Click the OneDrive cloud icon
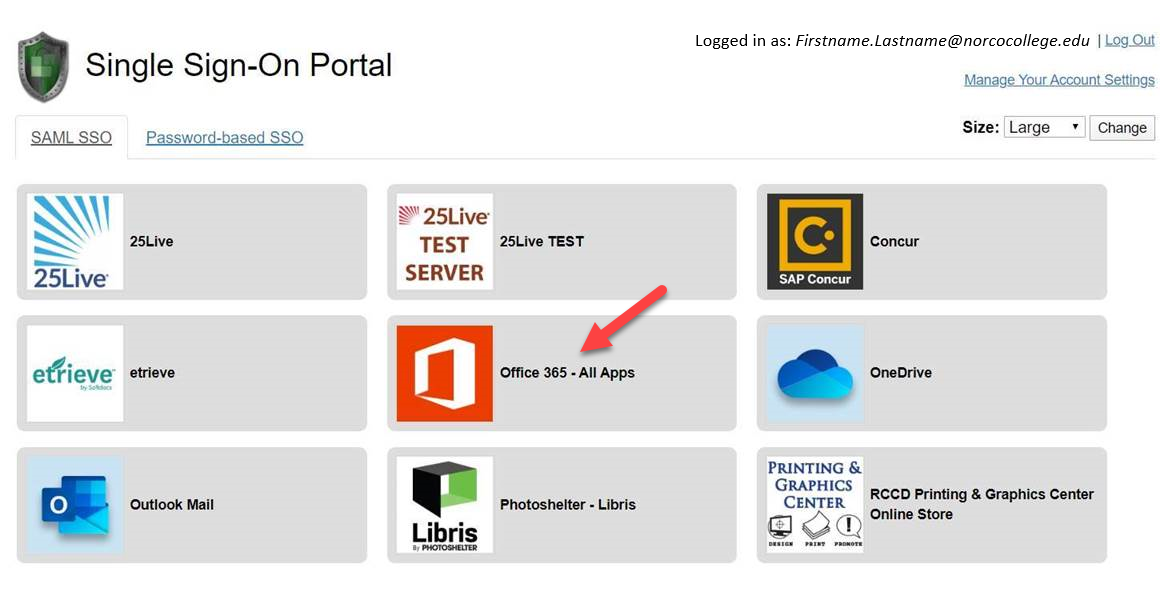 click(x=815, y=374)
